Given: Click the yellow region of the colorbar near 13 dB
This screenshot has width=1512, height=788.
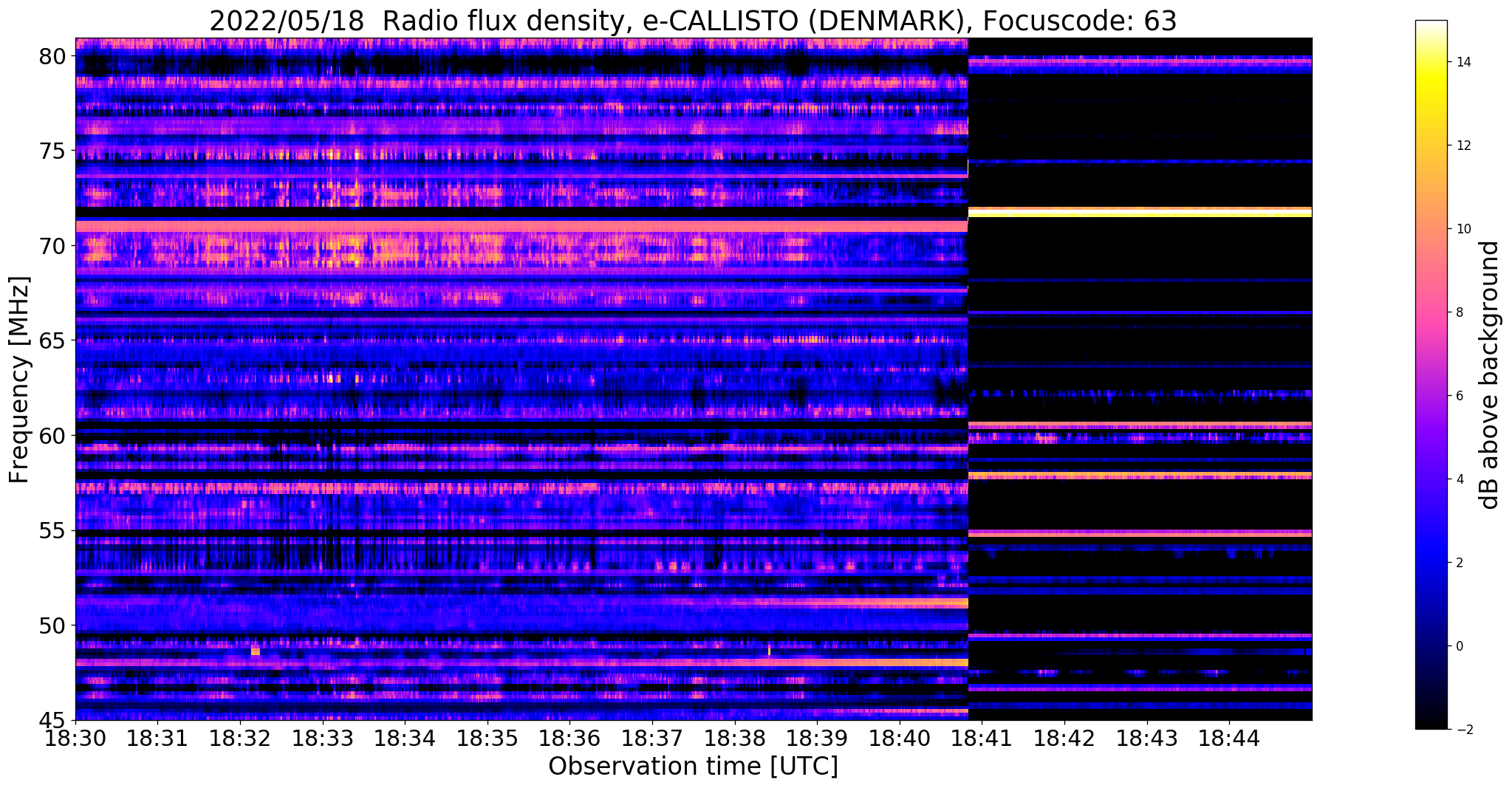Looking at the screenshot, I should point(1431,103).
